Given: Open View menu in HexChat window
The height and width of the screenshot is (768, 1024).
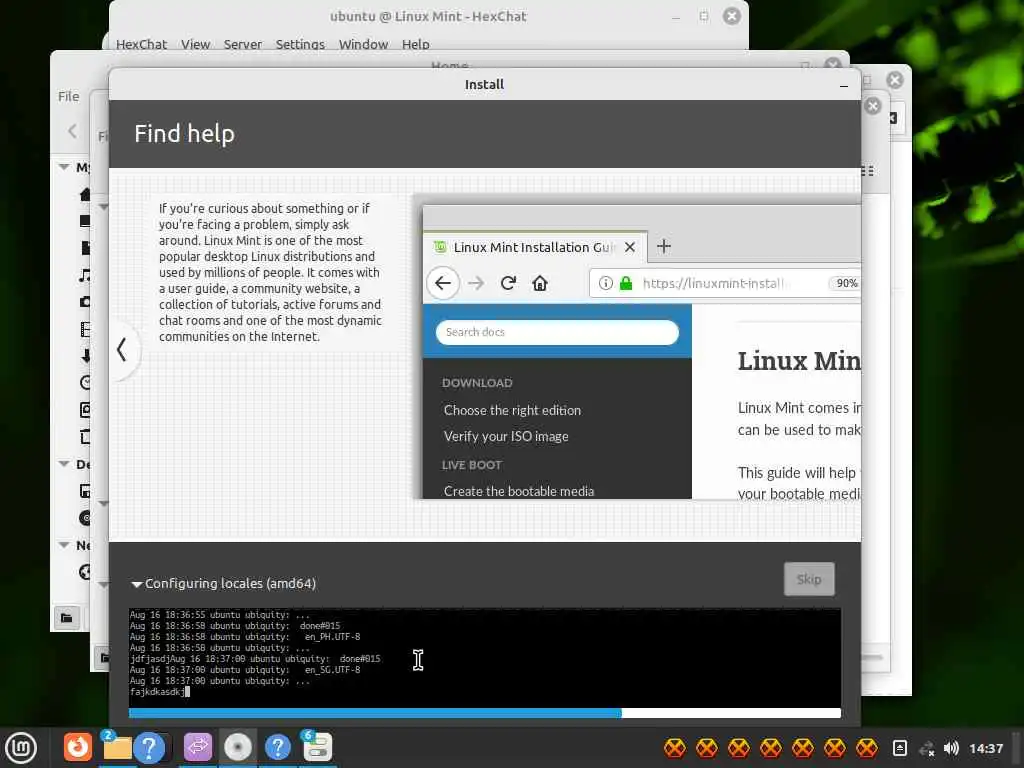Looking at the screenshot, I should coord(195,44).
